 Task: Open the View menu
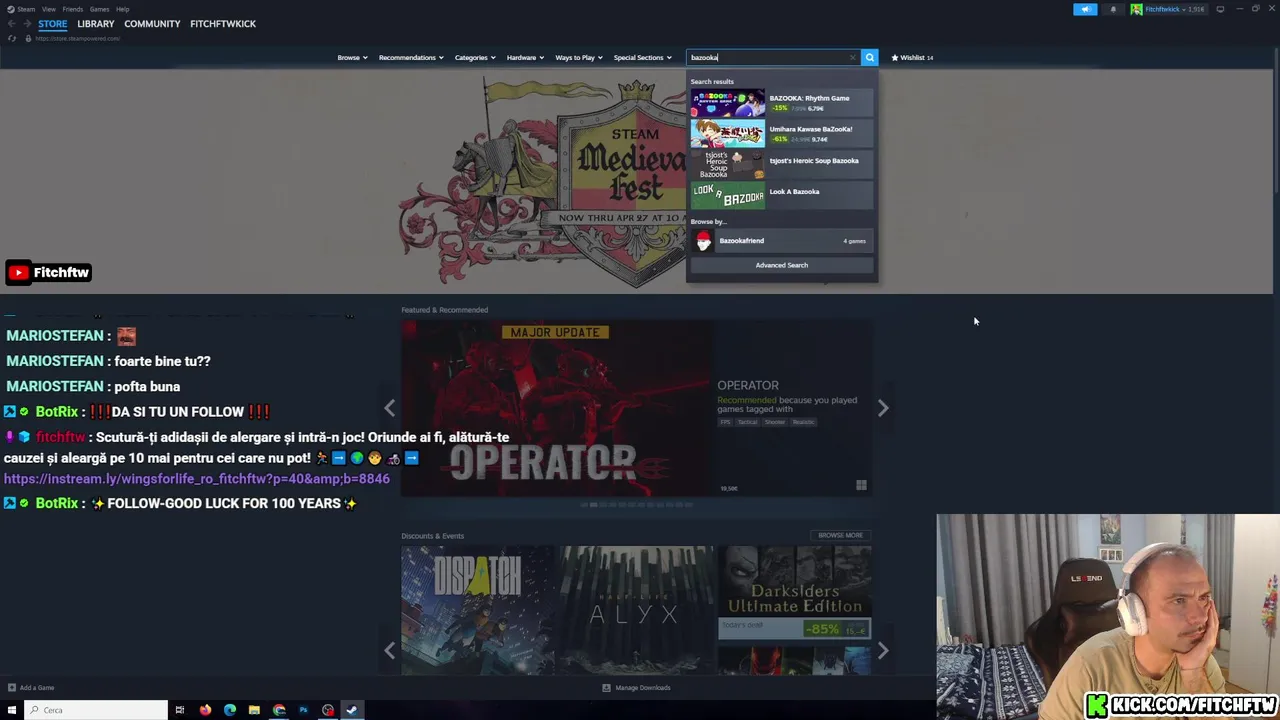point(48,9)
